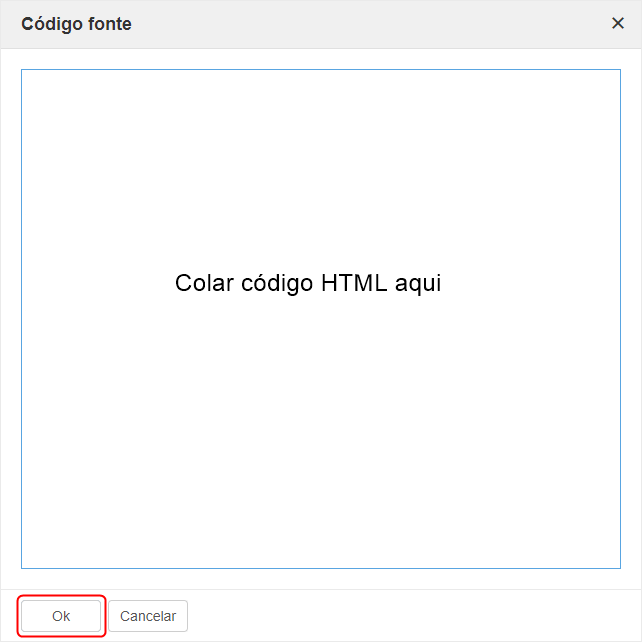Click the upper area of the source editor
The width and height of the screenshot is (642, 642).
pyautogui.click(x=321, y=143)
